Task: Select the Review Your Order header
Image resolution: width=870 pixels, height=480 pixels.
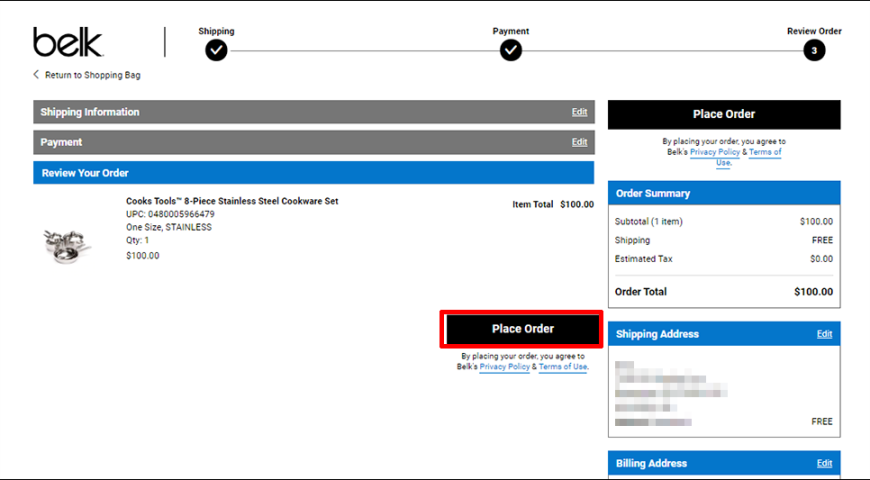Action: coord(313,173)
